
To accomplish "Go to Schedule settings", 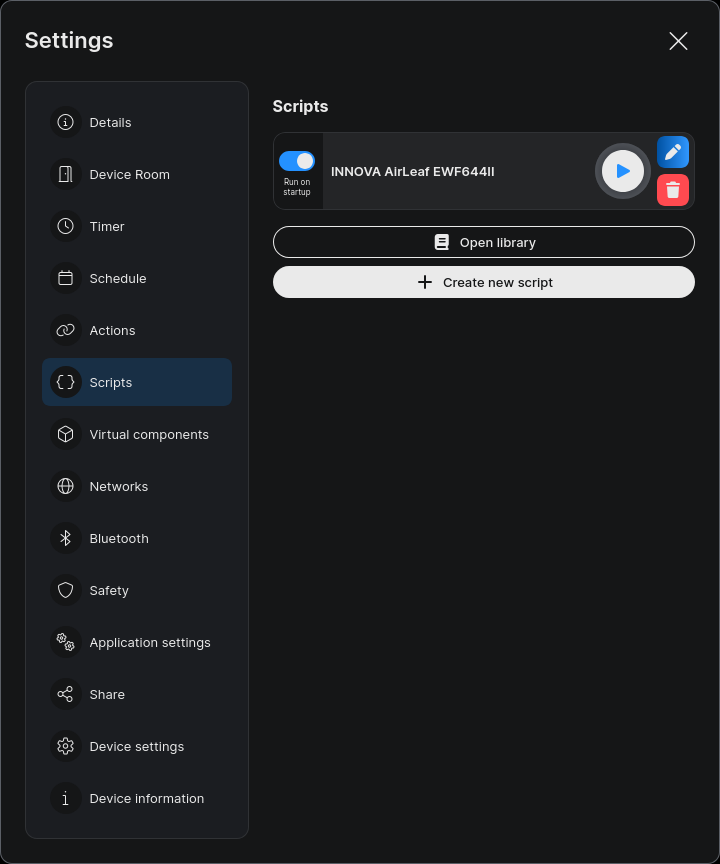I will pos(137,278).
